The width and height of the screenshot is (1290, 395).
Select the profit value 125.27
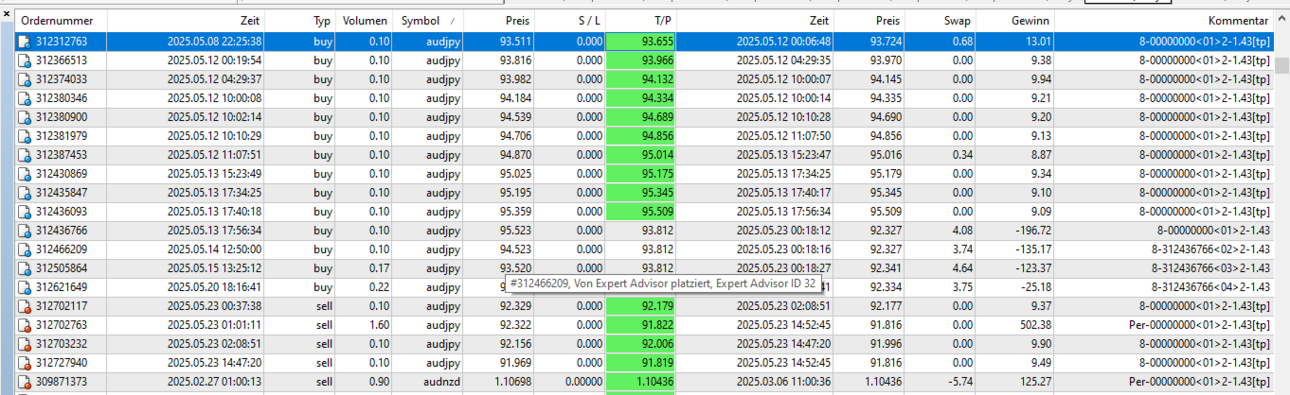click(x=1034, y=383)
